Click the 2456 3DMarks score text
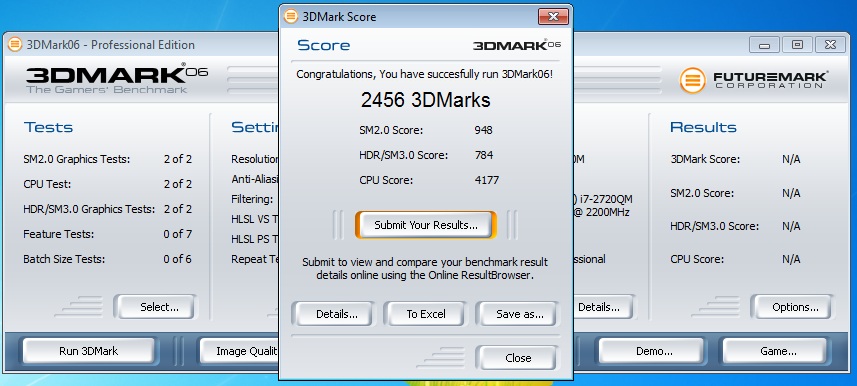 pos(426,100)
